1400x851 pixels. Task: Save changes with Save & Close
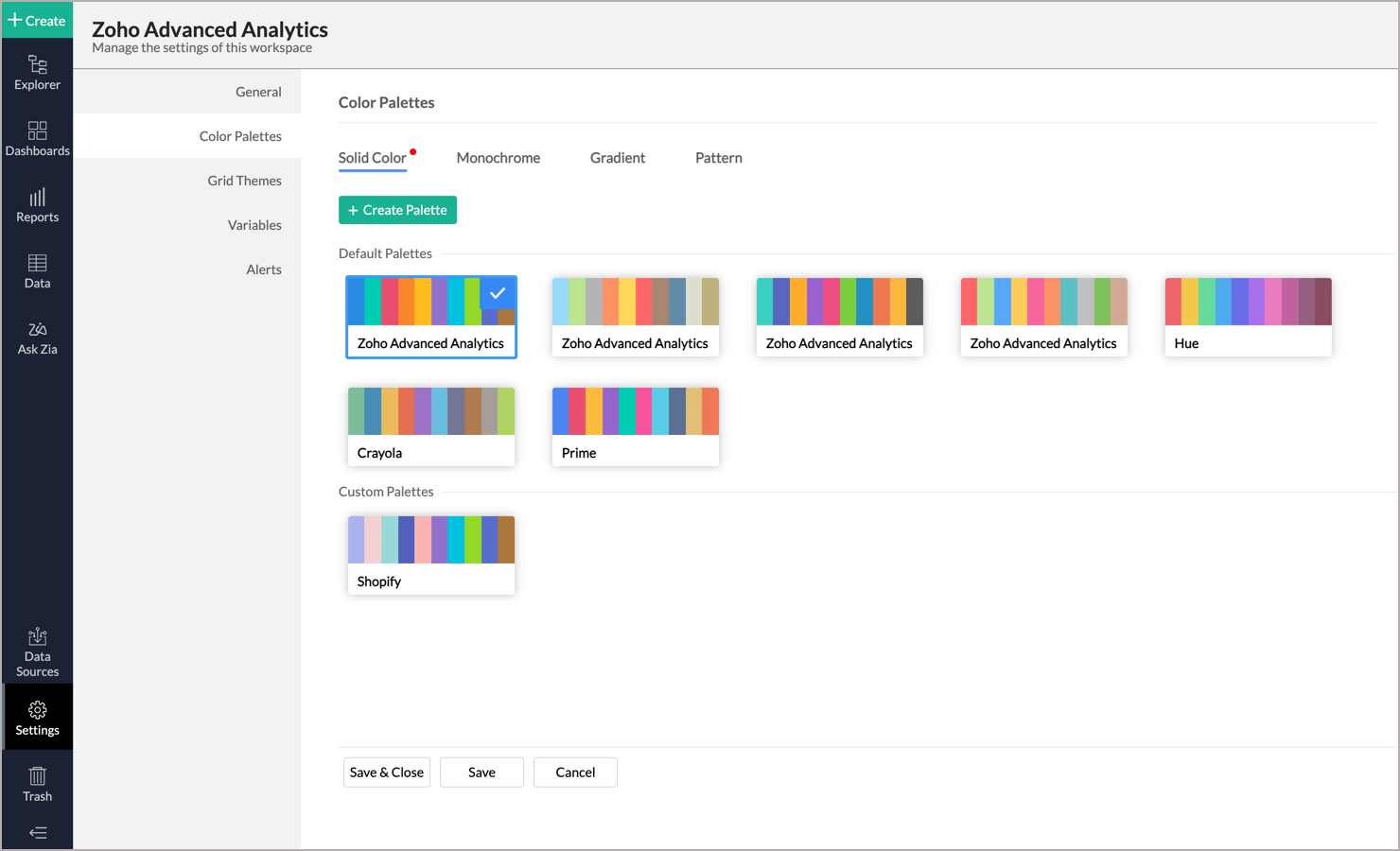[386, 772]
